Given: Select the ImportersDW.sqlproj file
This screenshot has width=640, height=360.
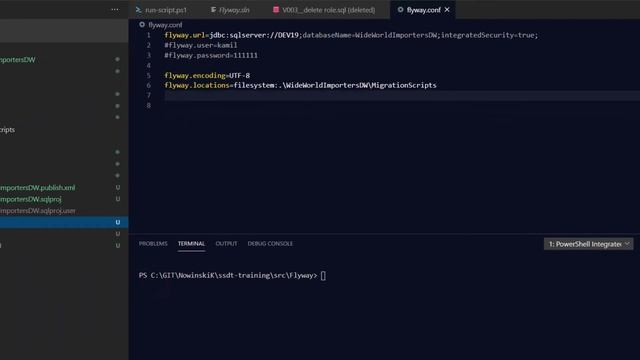Looking at the screenshot, I should (x=31, y=199).
